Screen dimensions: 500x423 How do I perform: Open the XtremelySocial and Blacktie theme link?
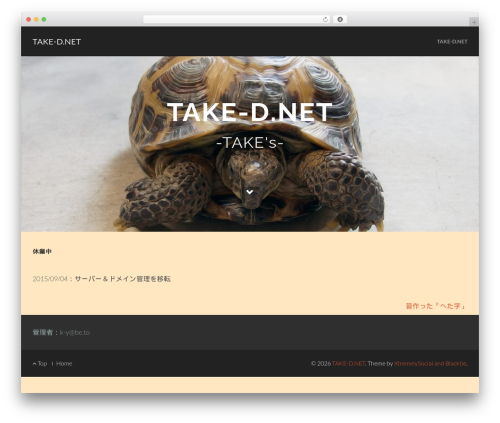tap(430, 363)
